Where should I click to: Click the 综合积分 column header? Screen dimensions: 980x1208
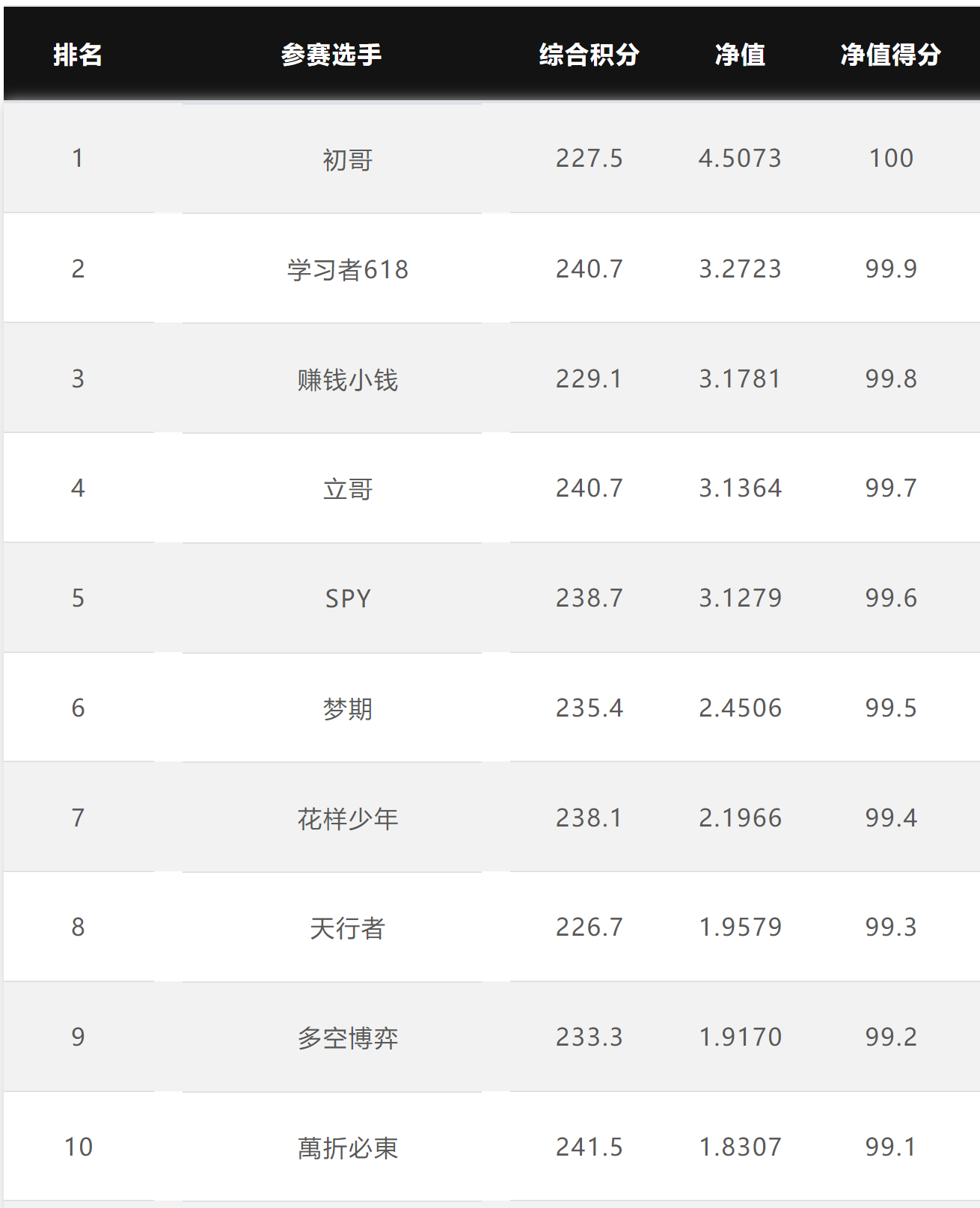coord(589,55)
